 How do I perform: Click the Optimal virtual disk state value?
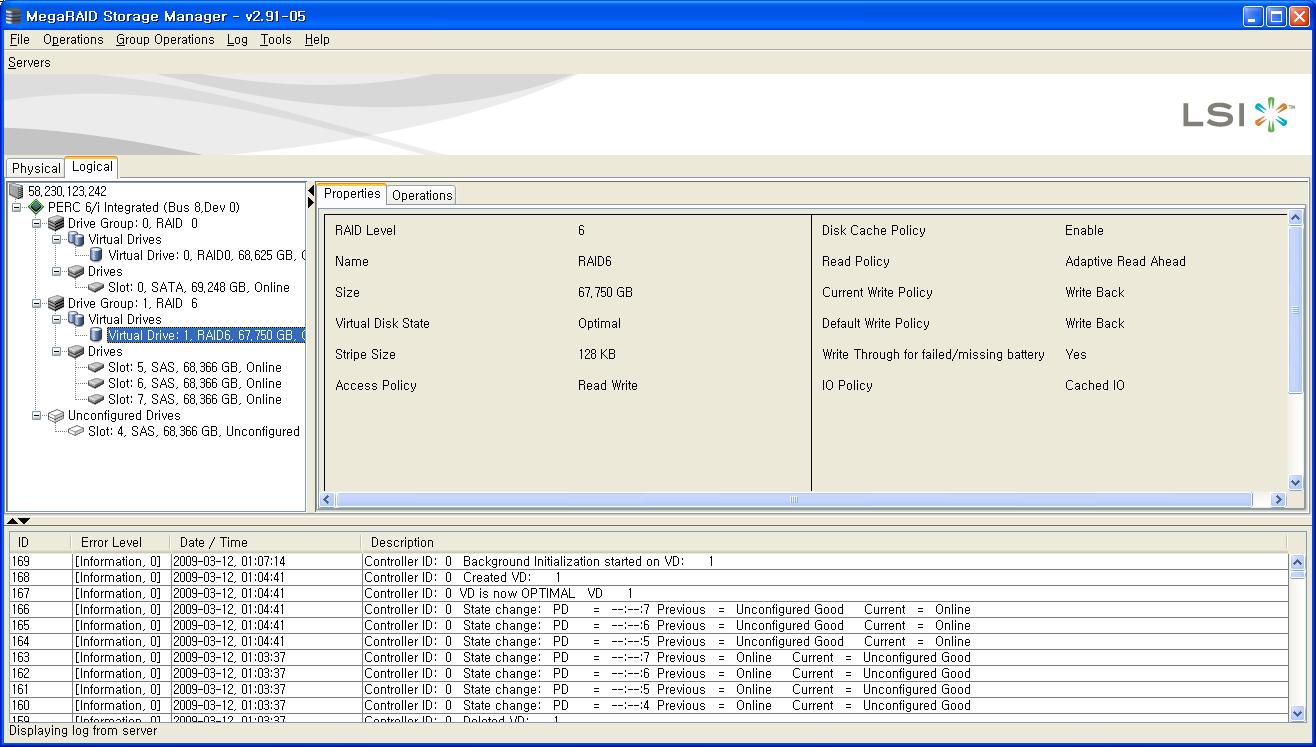pos(599,323)
